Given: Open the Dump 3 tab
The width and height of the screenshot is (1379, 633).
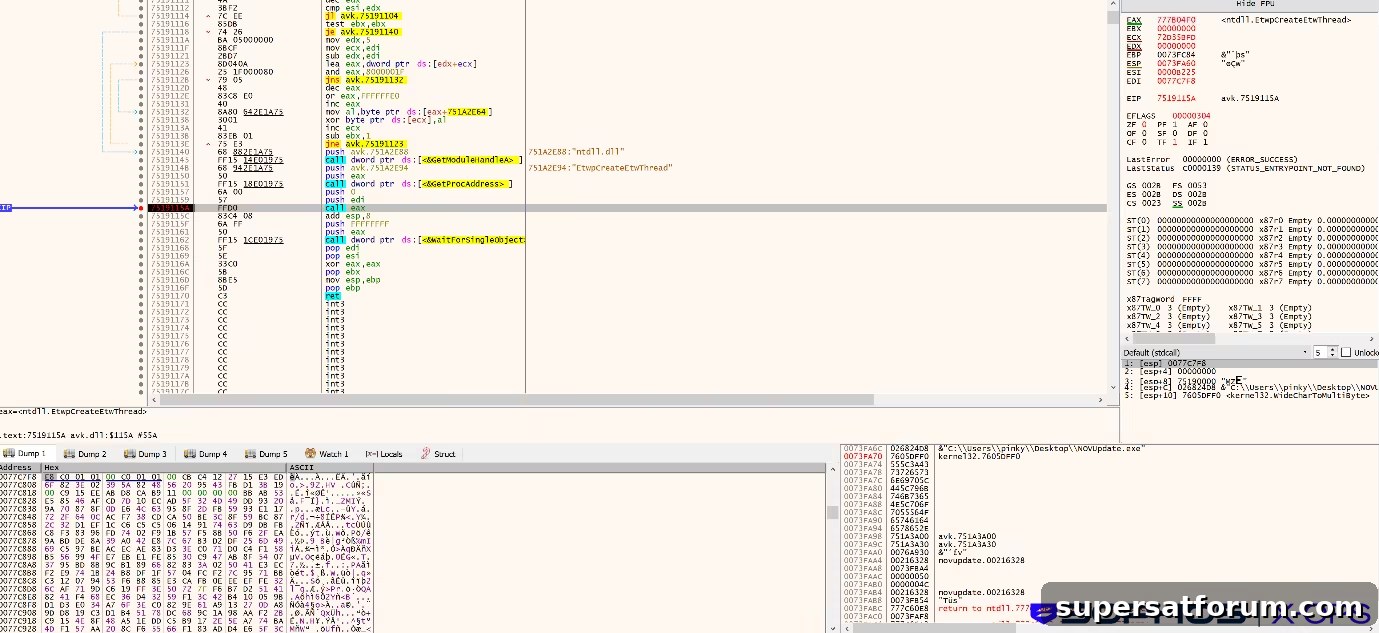Looking at the screenshot, I should tap(145, 454).
